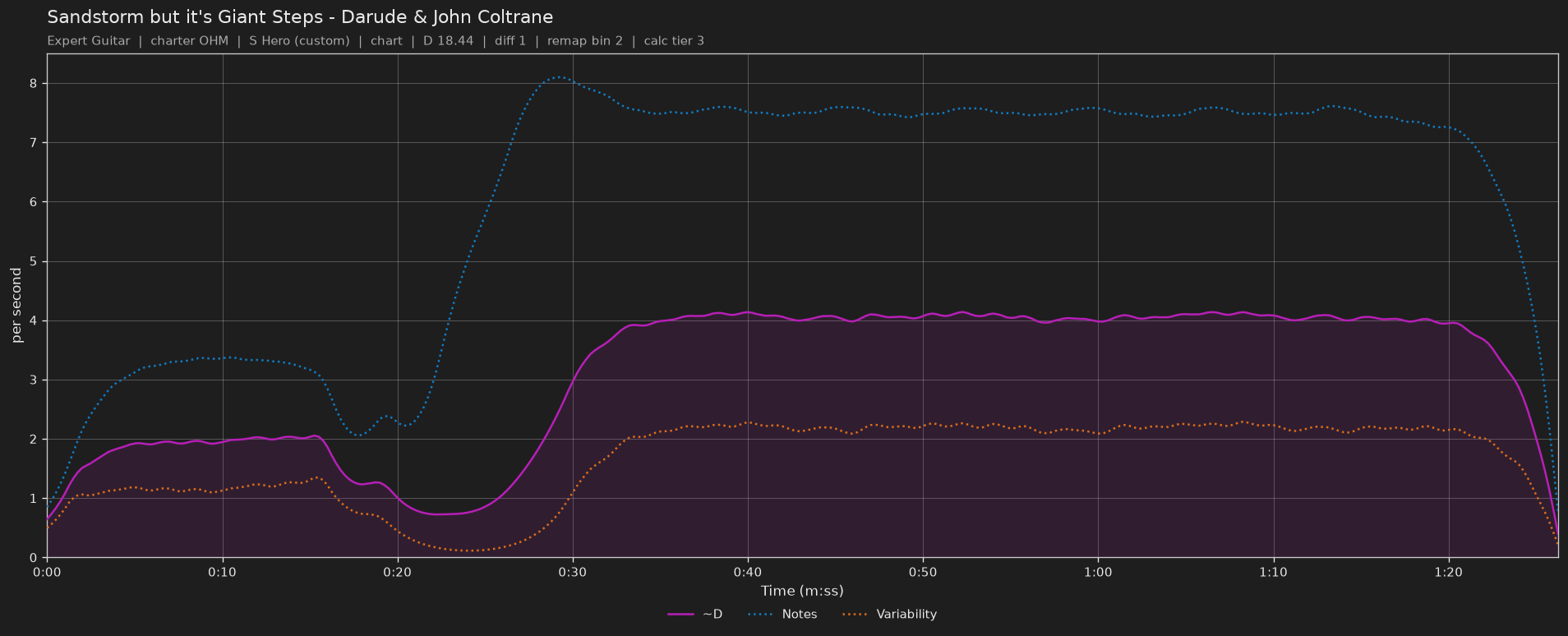
Task: Click the word 'chart' in the subtitle
Action: point(386,41)
